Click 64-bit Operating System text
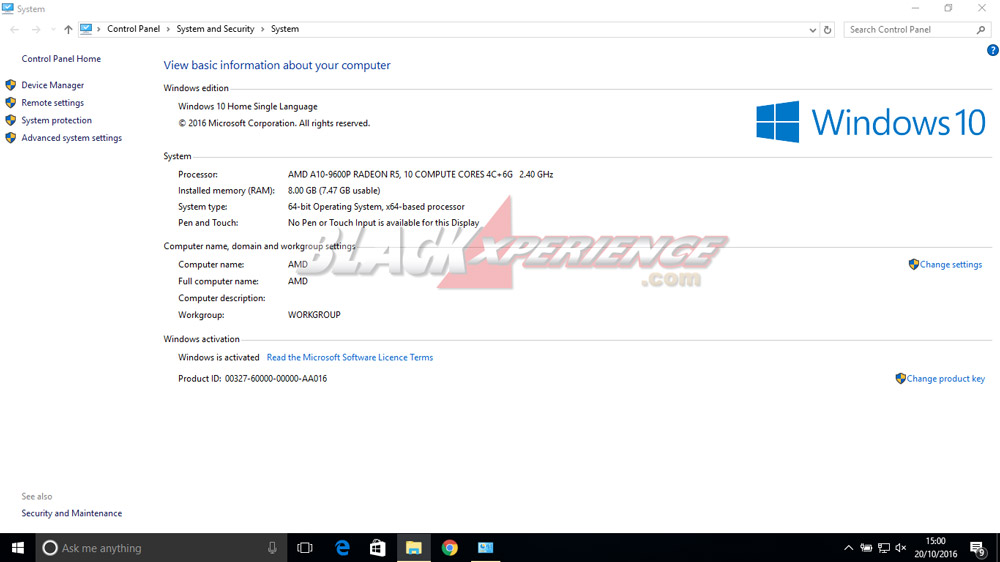 376,207
